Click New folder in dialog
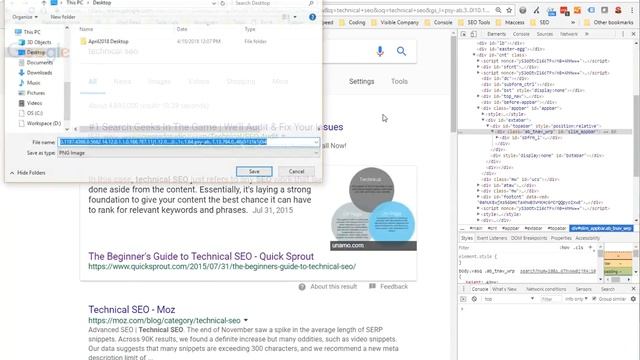This screenshot has width=640, height=360. point(63,17)
